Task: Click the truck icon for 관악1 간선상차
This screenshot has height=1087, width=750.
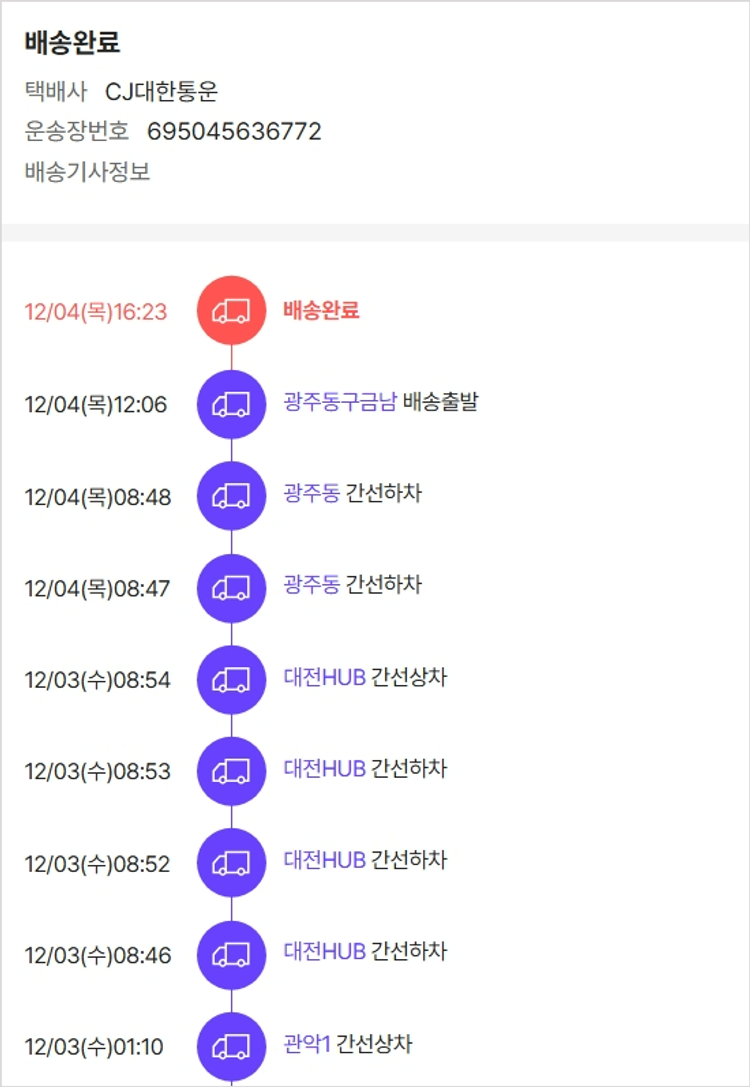Action: (231, 1047)
